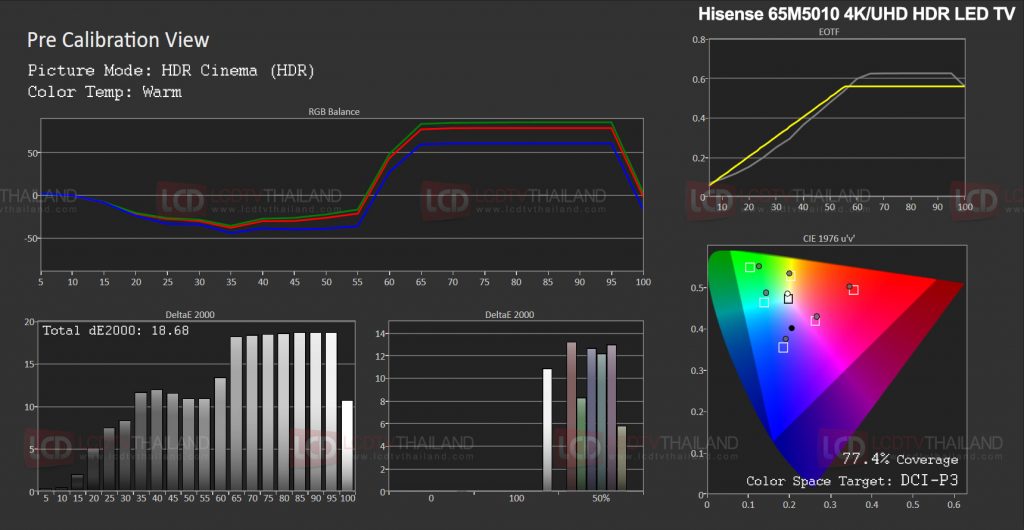Click the "RGB Balance" chart title
This screenshot has width=1024, height=530.
point(334,112)
